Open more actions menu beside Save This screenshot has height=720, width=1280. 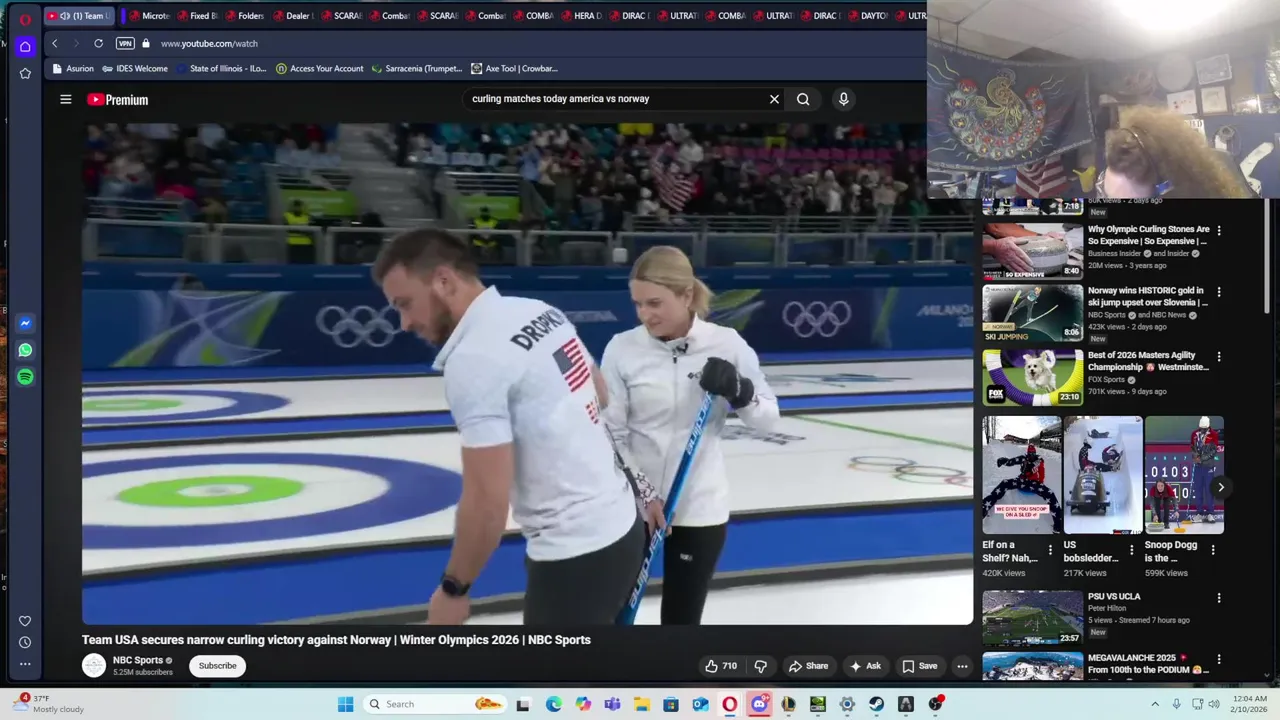(x=962, y=666)
